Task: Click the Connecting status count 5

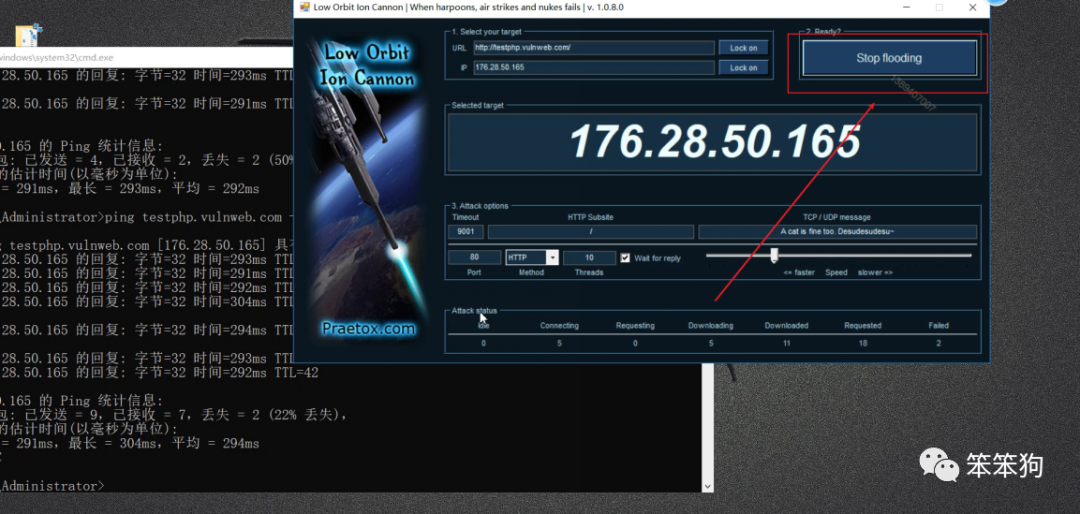Action: pos(559,343)
